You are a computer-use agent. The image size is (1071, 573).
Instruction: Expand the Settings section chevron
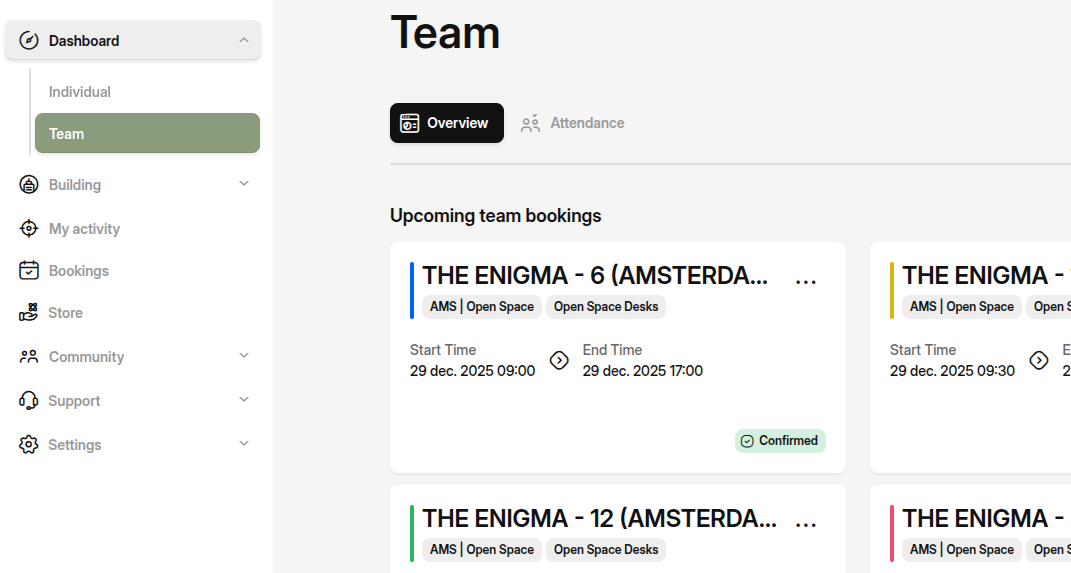click(x=244, y=444)
